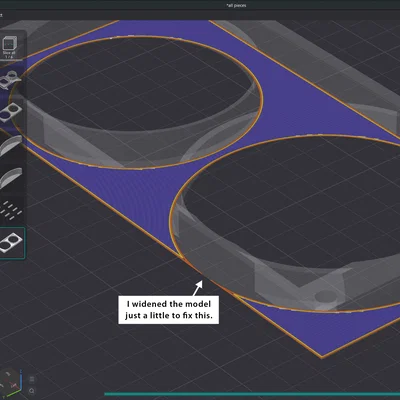Image resolution: width=400 pixels, height=400 pixels.
Task: Click the red X axis on orientation gizmo
Action: tap(14, 386)
